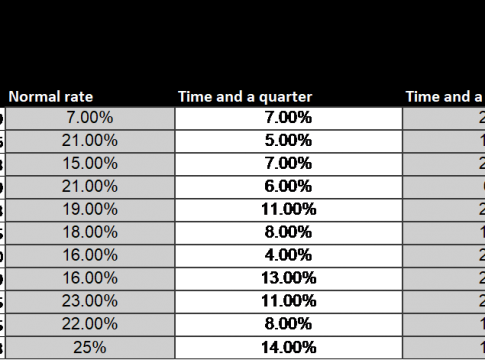The width and height of the screenshot is (485, 360).
Task: Select the 6.00% cell in Time and a quarter
Action: click(x=289, y=187)
